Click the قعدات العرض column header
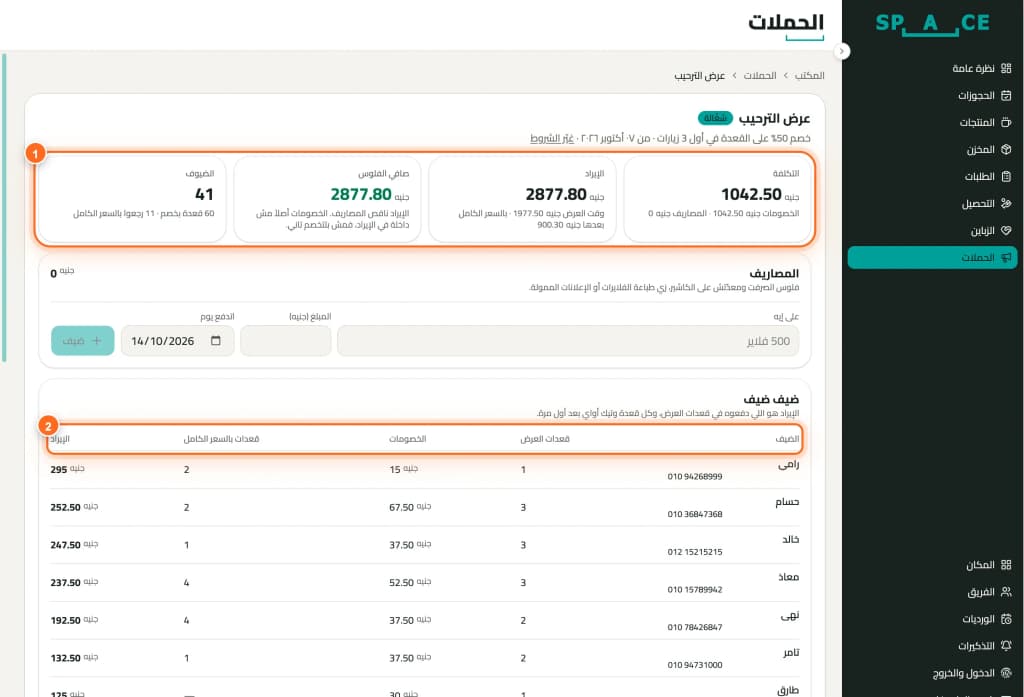1024x697 pixels. click(x=545, y=439)
